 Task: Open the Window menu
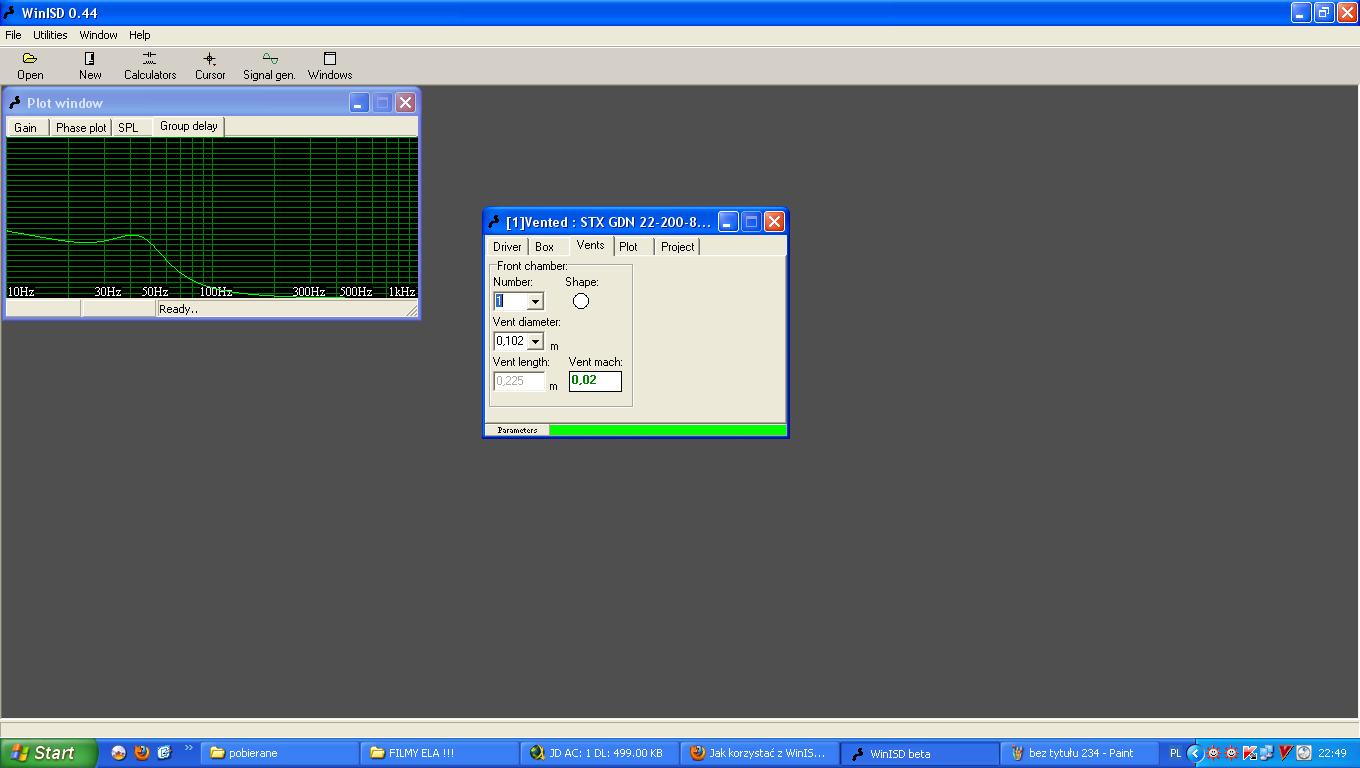coord(98,35)
